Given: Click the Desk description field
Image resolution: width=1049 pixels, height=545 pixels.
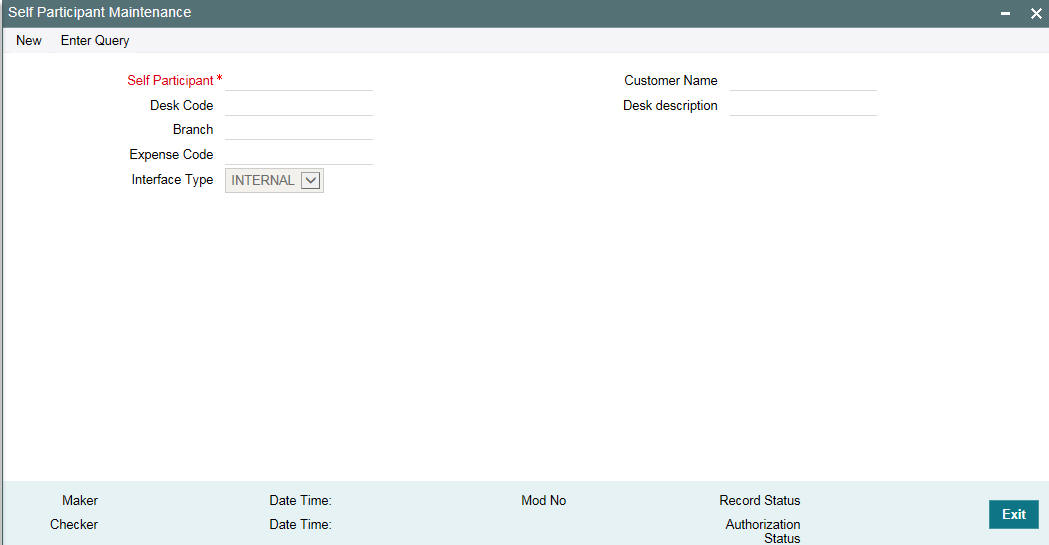Looking at the screenshot, I should coord(803,106).
